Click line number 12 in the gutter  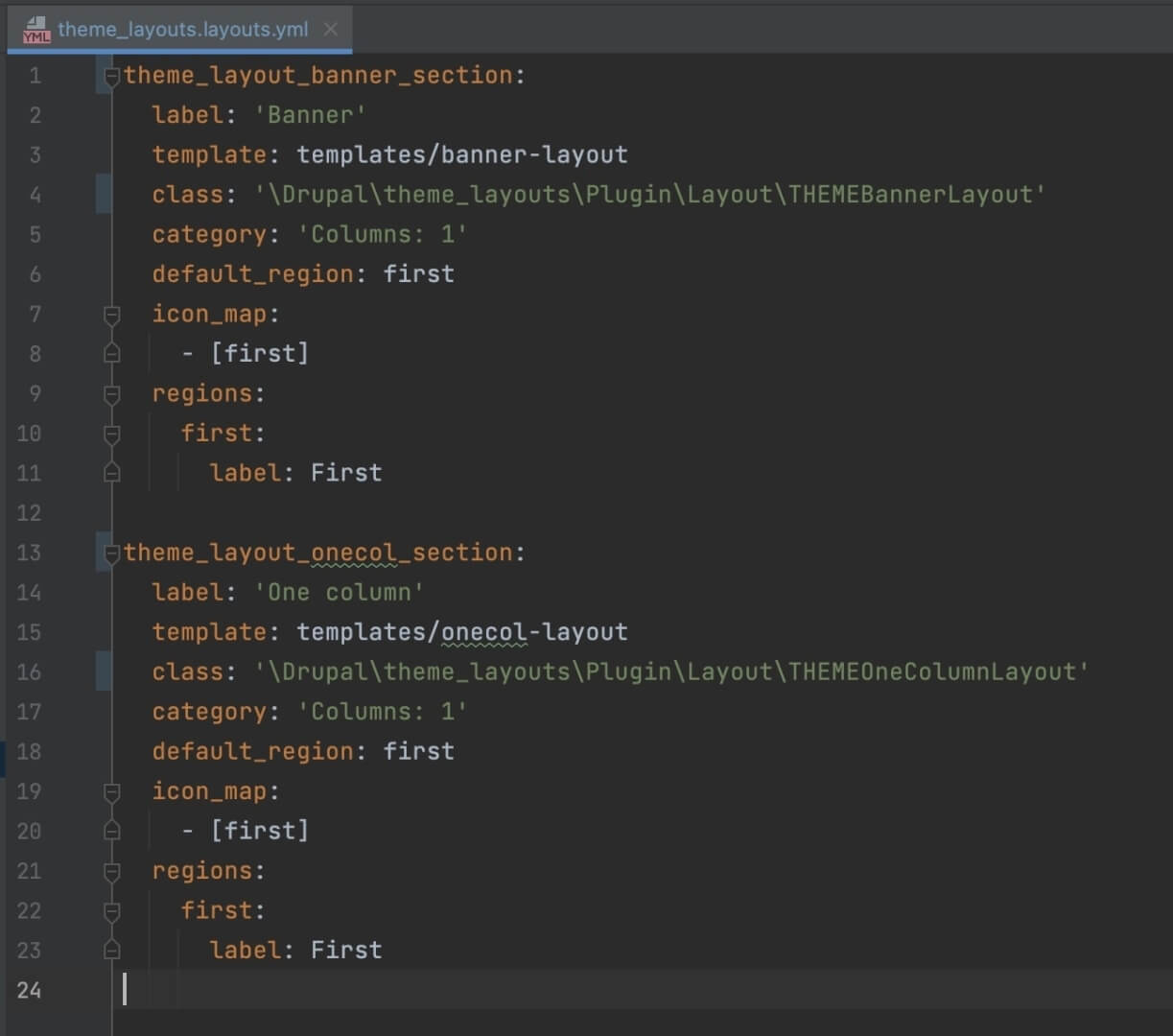click(30, 513)
